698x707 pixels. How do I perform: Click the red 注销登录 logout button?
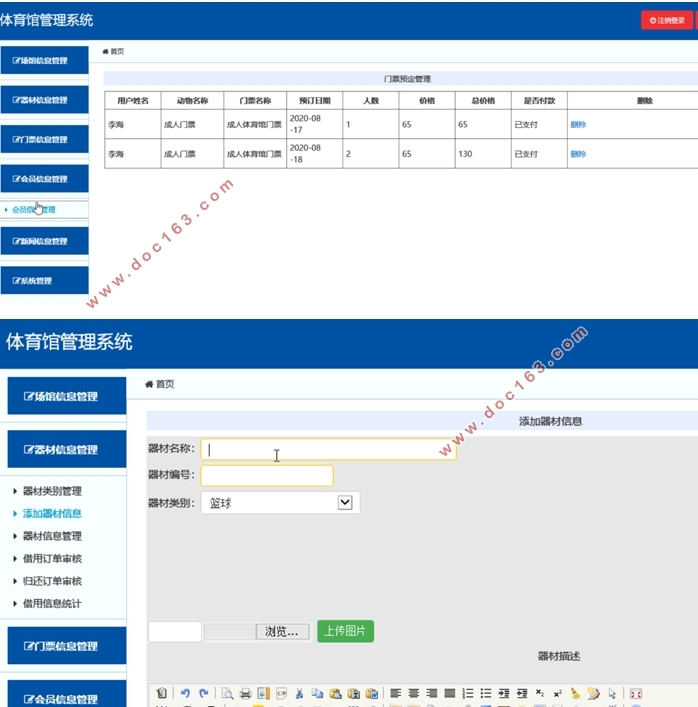(666, 20)
